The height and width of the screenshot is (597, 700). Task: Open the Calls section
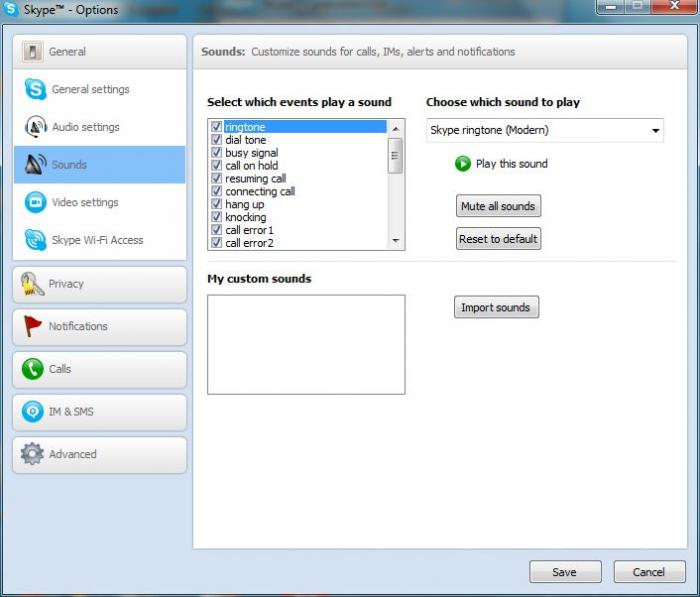[100, 369]
